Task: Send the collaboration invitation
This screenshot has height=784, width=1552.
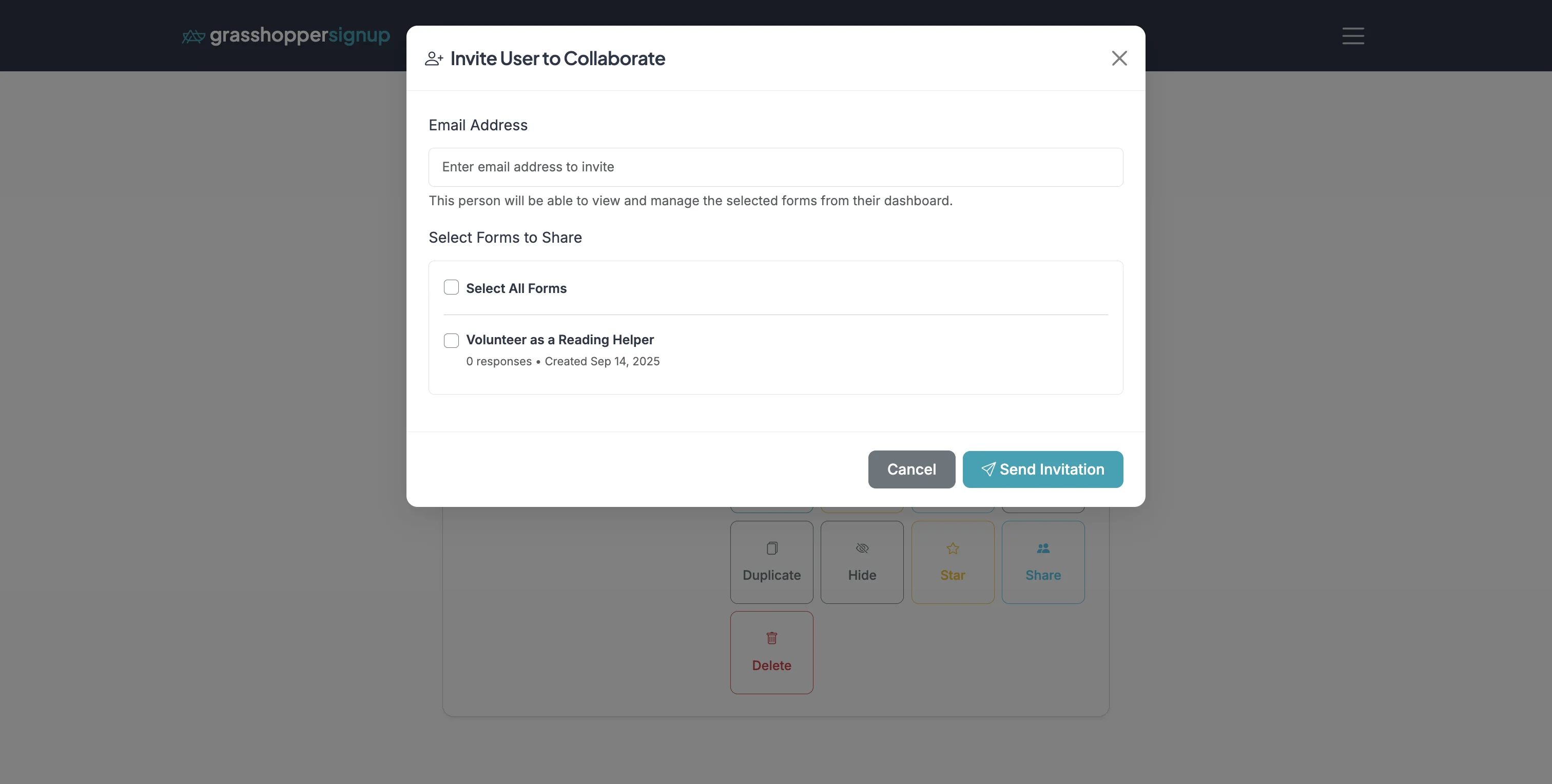Action: (x=1042, y=469)
